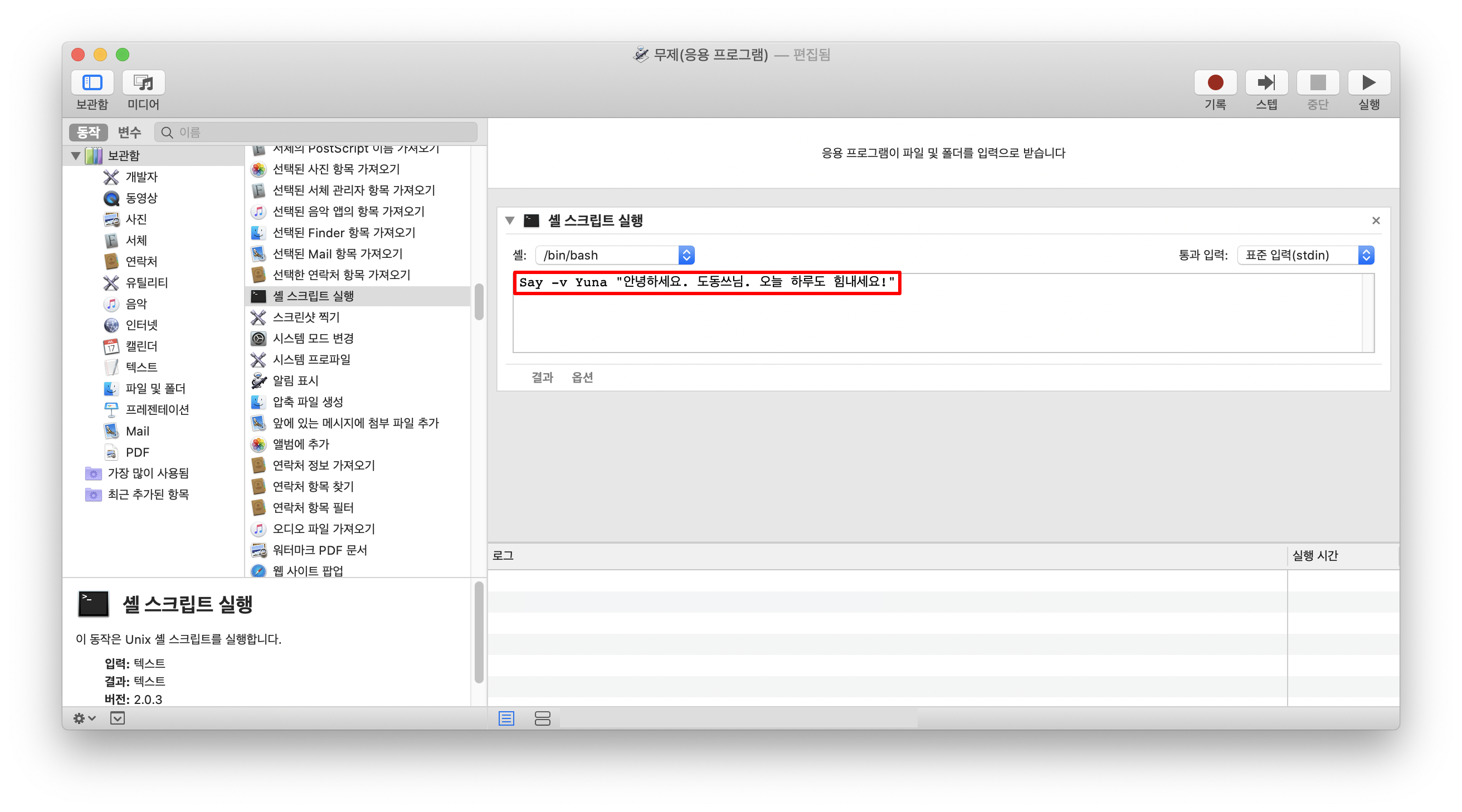Collapse the 보관함 tree disclosure triangle

click(75, 155)
